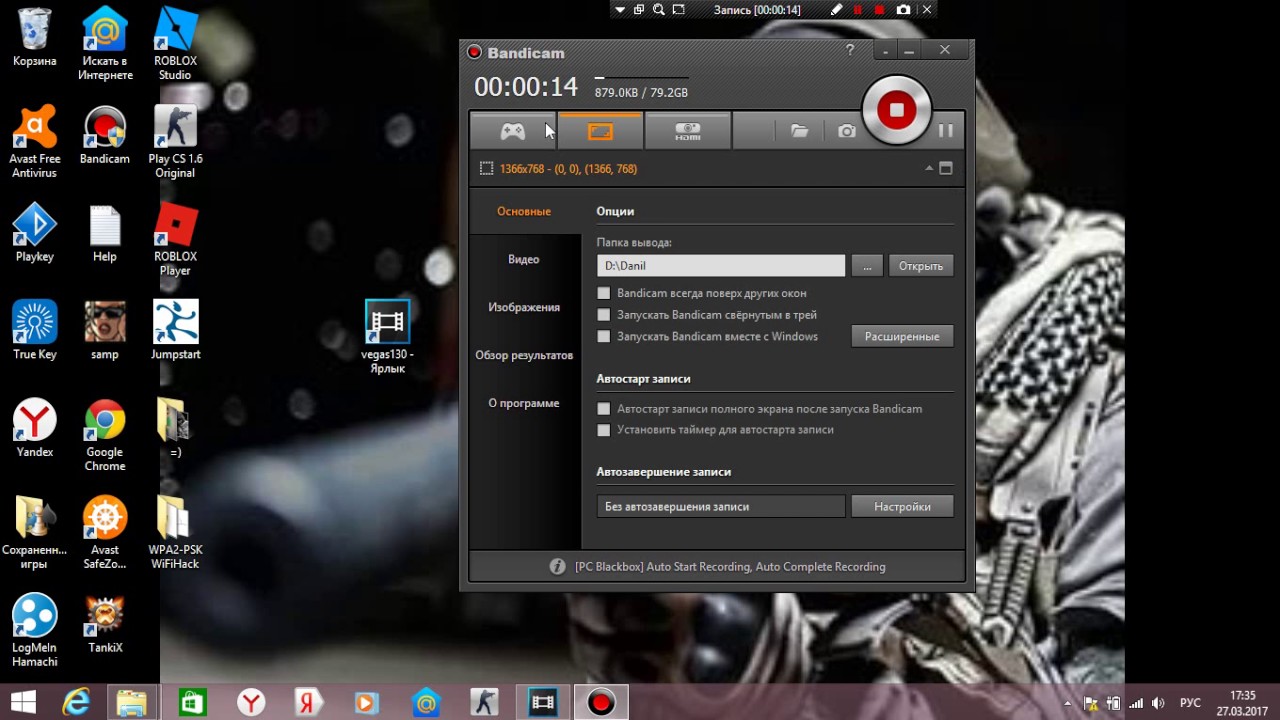Viewport: 1280px width, 720px height.
Task: Open the Видео tab
Action: pyautogui.click(x=524, y=259)
